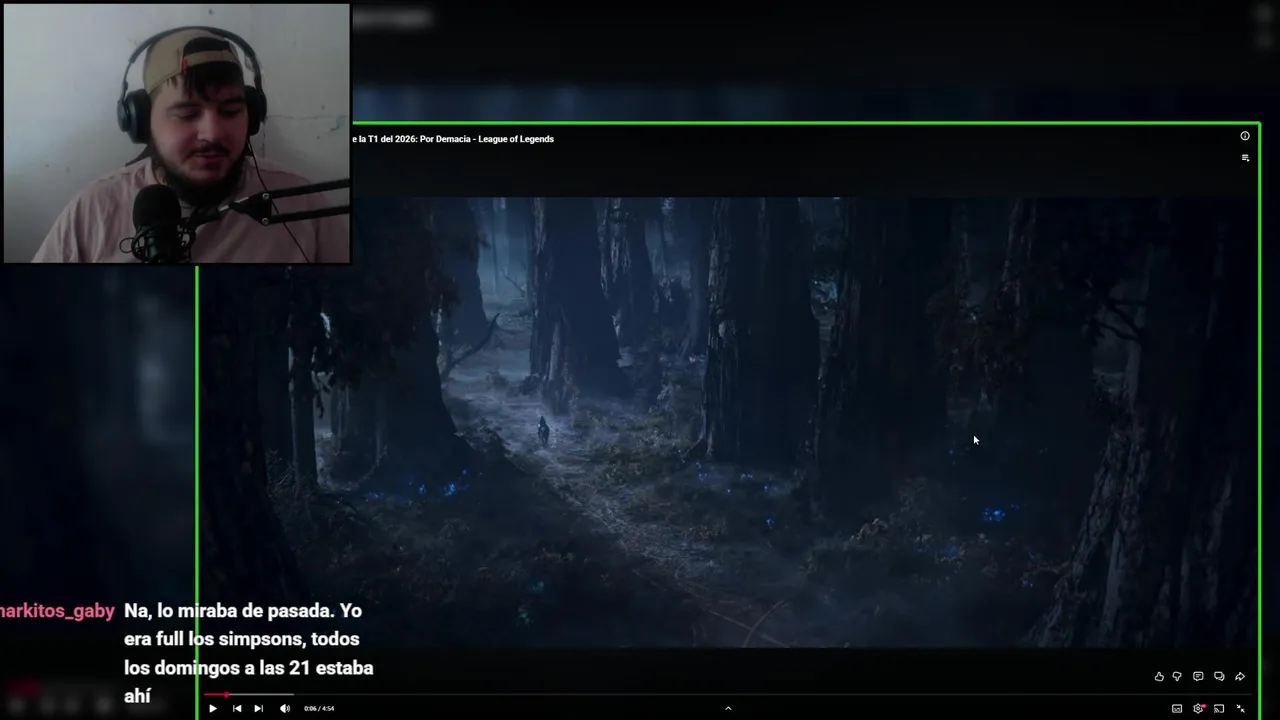Image resolution: width=1280 pixels, height=720 pixels.
Task: Skip to the next video
Action: coord(258,708)
